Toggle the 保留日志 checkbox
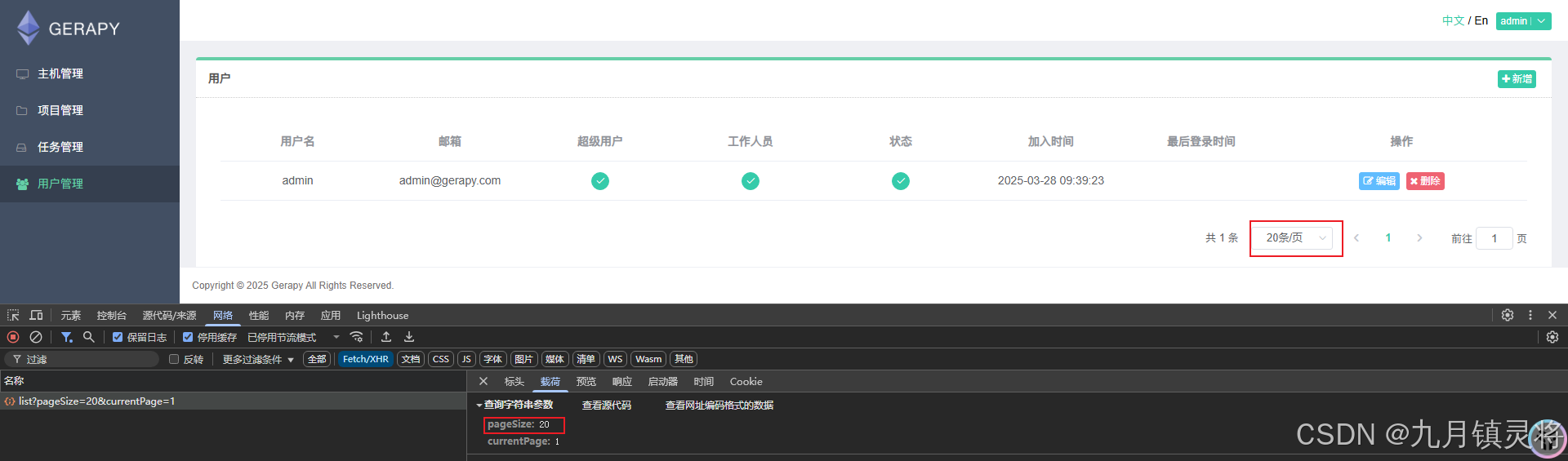1568x461 pixels. click(x=118, y=337)
